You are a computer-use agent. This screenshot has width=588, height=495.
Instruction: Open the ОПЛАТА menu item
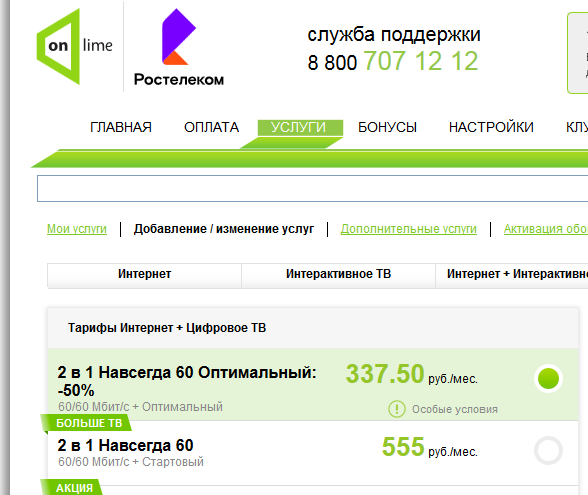[212, 128]
